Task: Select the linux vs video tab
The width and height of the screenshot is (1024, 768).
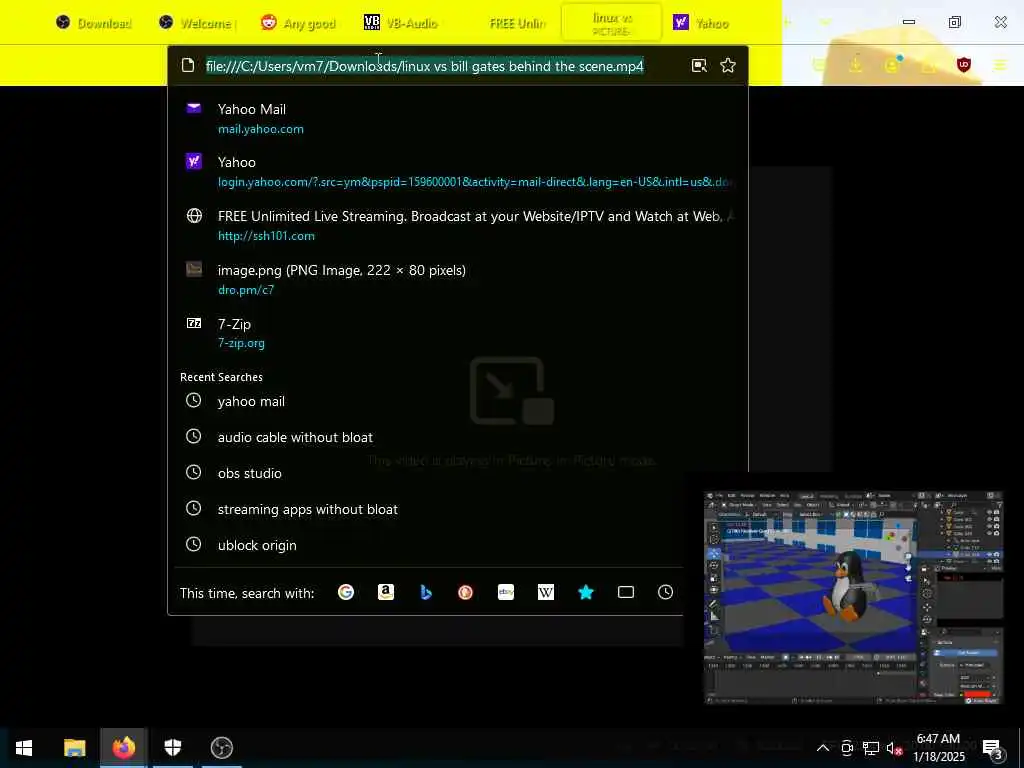Action: 611,23
